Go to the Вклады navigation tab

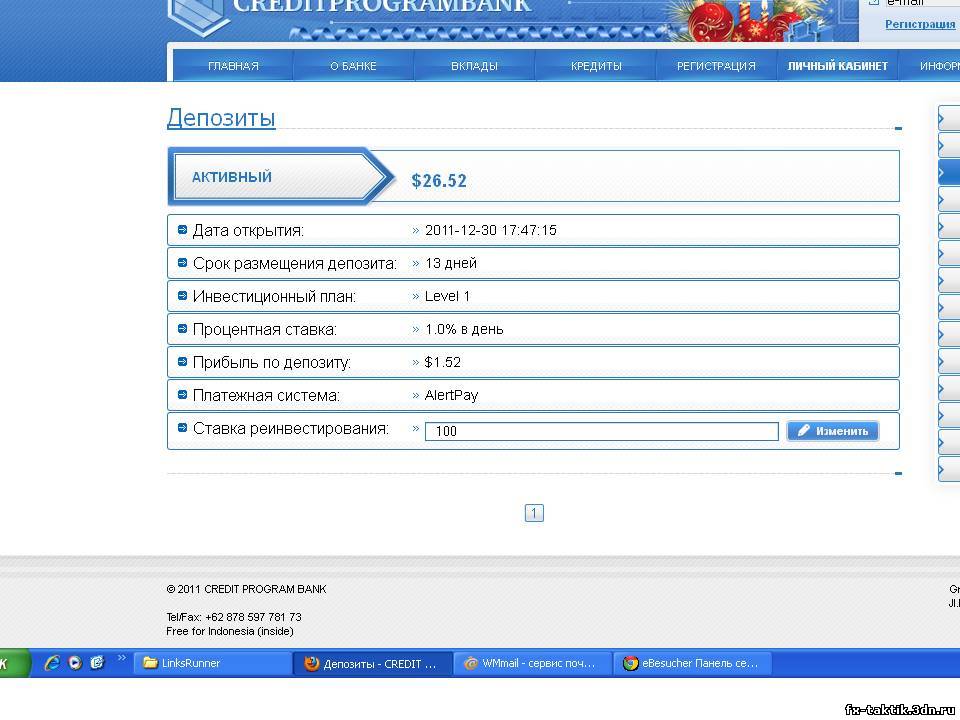tap(474, 66)
